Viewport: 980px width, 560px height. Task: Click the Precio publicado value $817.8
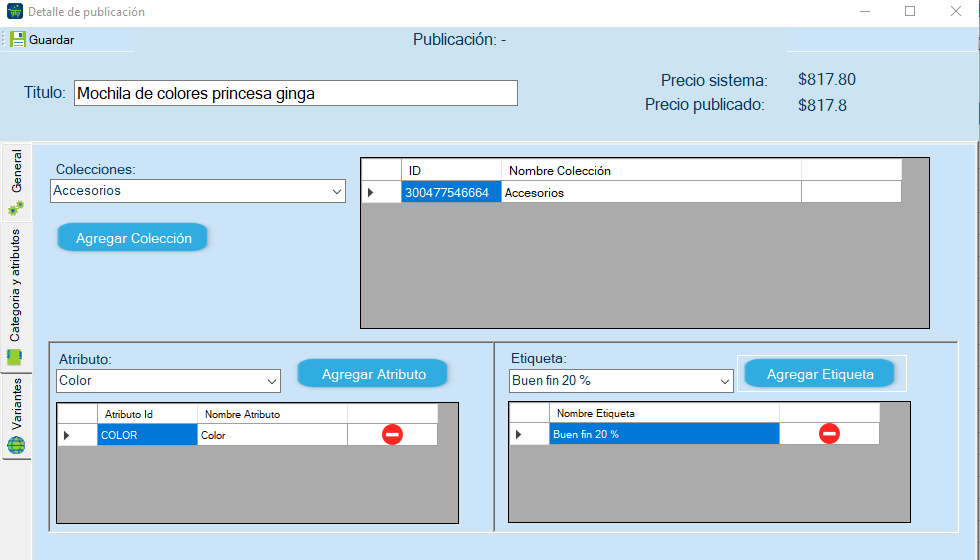click(x=822, y=105)
